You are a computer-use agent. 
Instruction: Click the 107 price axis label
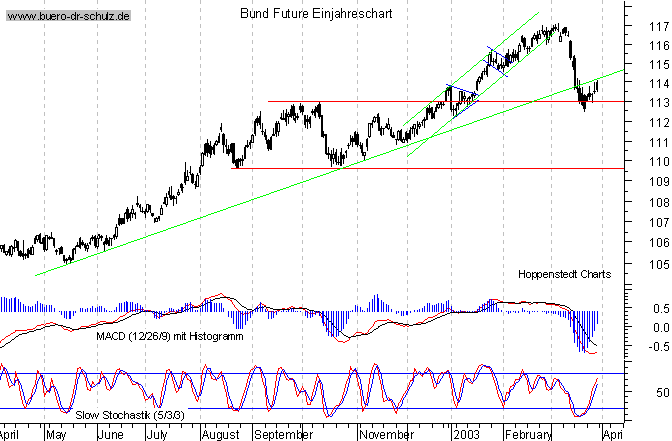tap(659, 222)
